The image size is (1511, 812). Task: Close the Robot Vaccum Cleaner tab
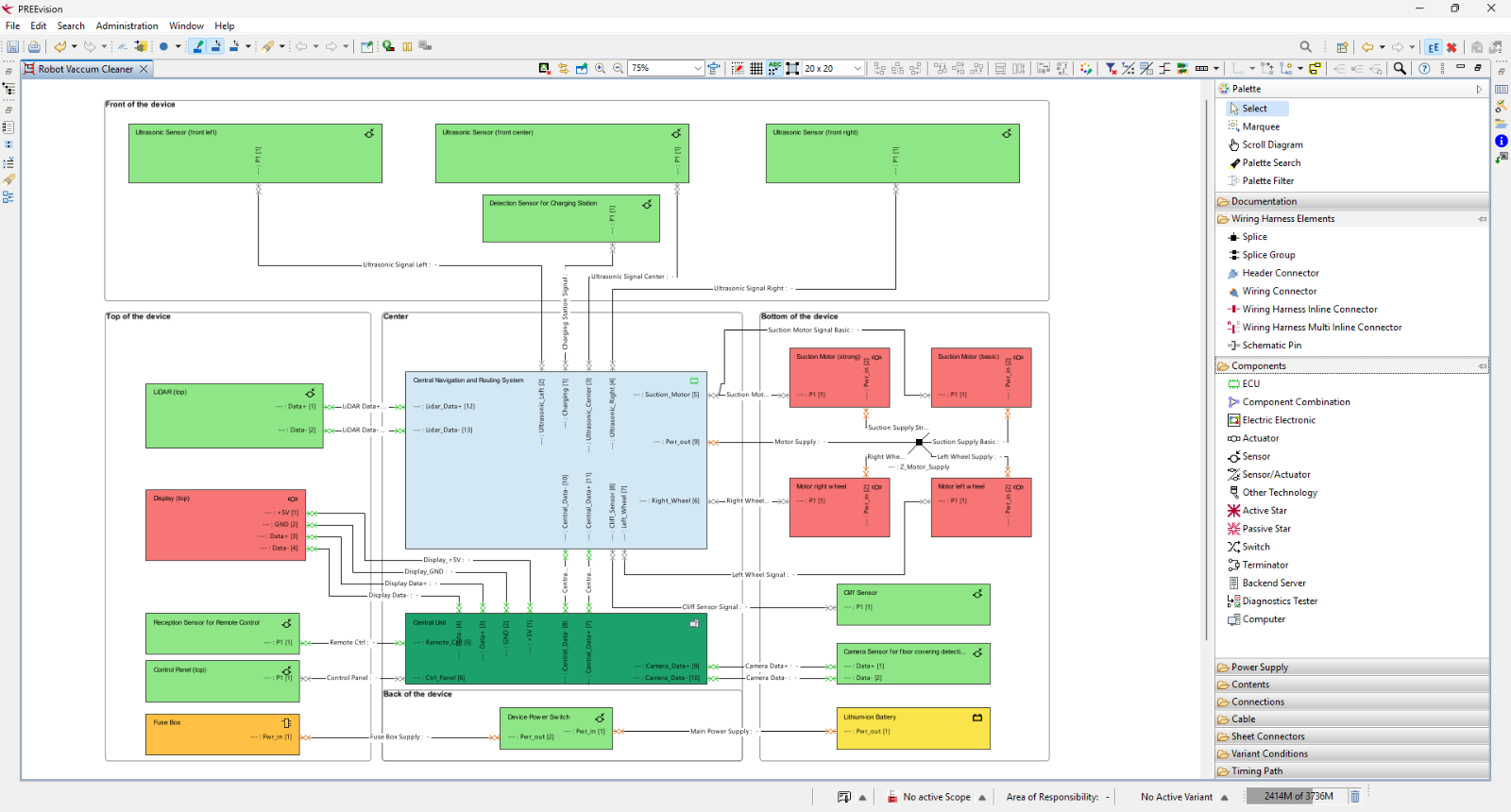coord(144,69)
